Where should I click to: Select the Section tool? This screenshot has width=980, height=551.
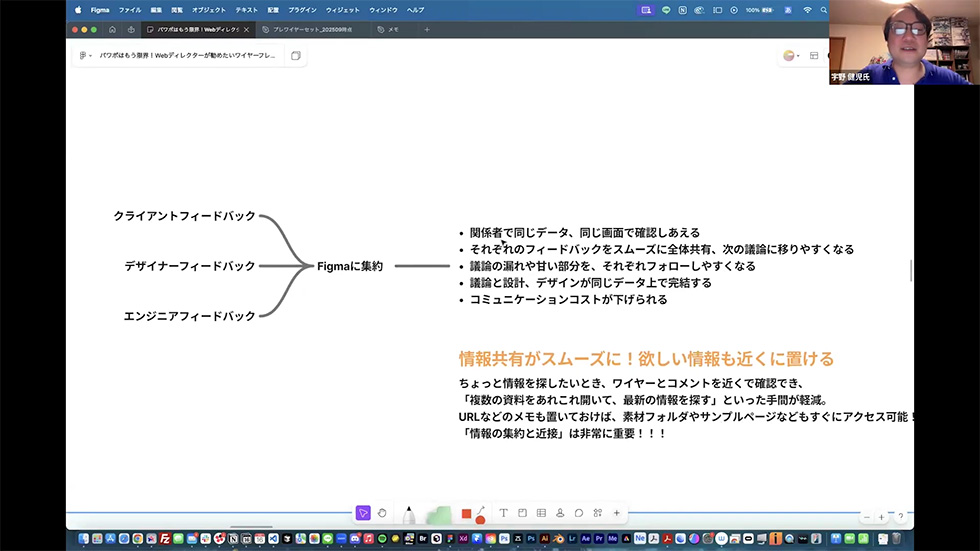(522, 513)
